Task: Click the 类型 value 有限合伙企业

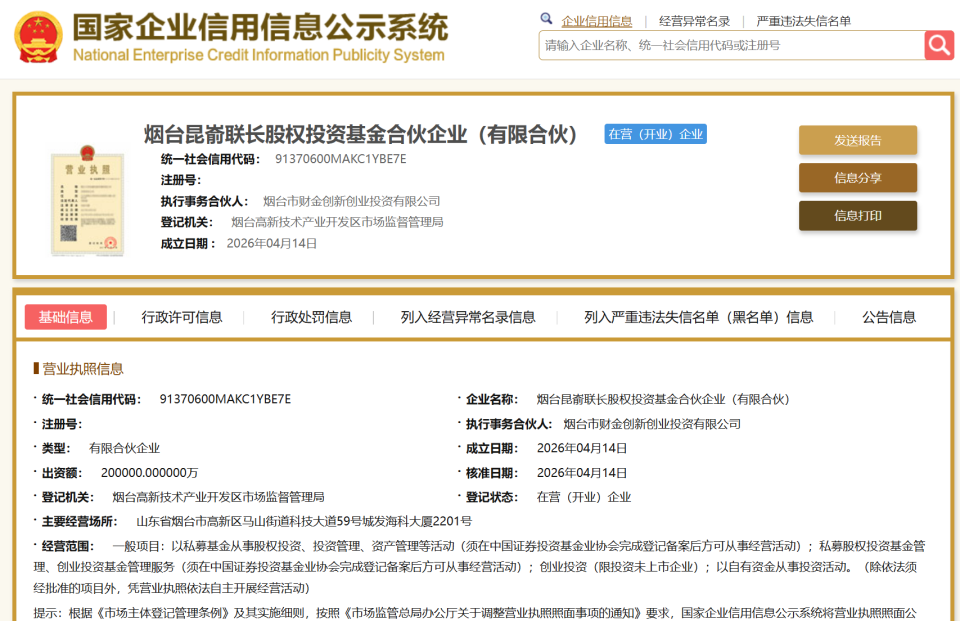Action: click(124, 448)
